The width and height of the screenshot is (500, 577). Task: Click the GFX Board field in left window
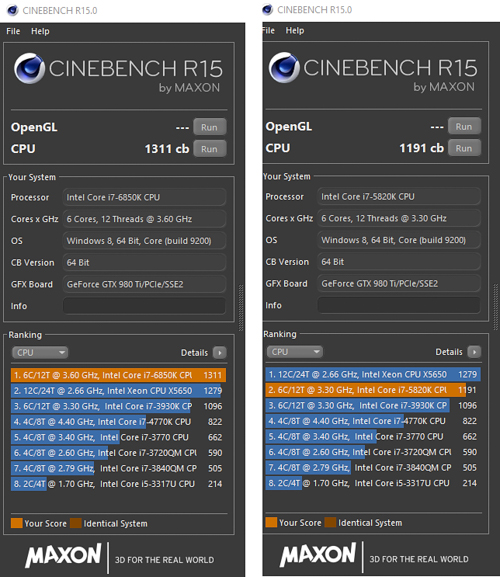point(144,284)
